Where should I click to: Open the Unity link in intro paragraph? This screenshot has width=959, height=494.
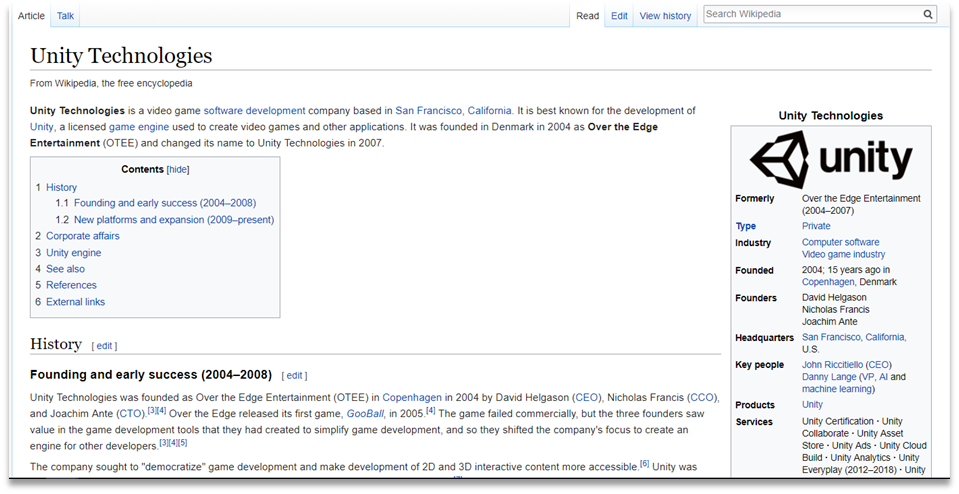click(42, 127)
